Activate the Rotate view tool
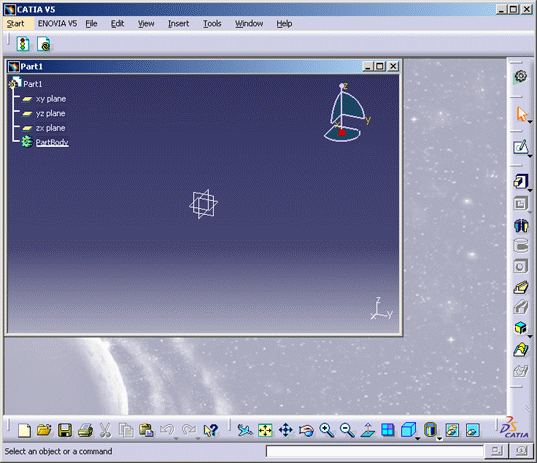The width and height of the screenshot is (537, 463). [306, 430]
